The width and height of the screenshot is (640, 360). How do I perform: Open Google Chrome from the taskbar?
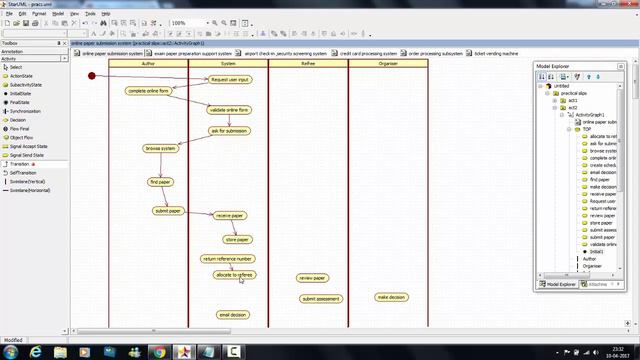159,352
